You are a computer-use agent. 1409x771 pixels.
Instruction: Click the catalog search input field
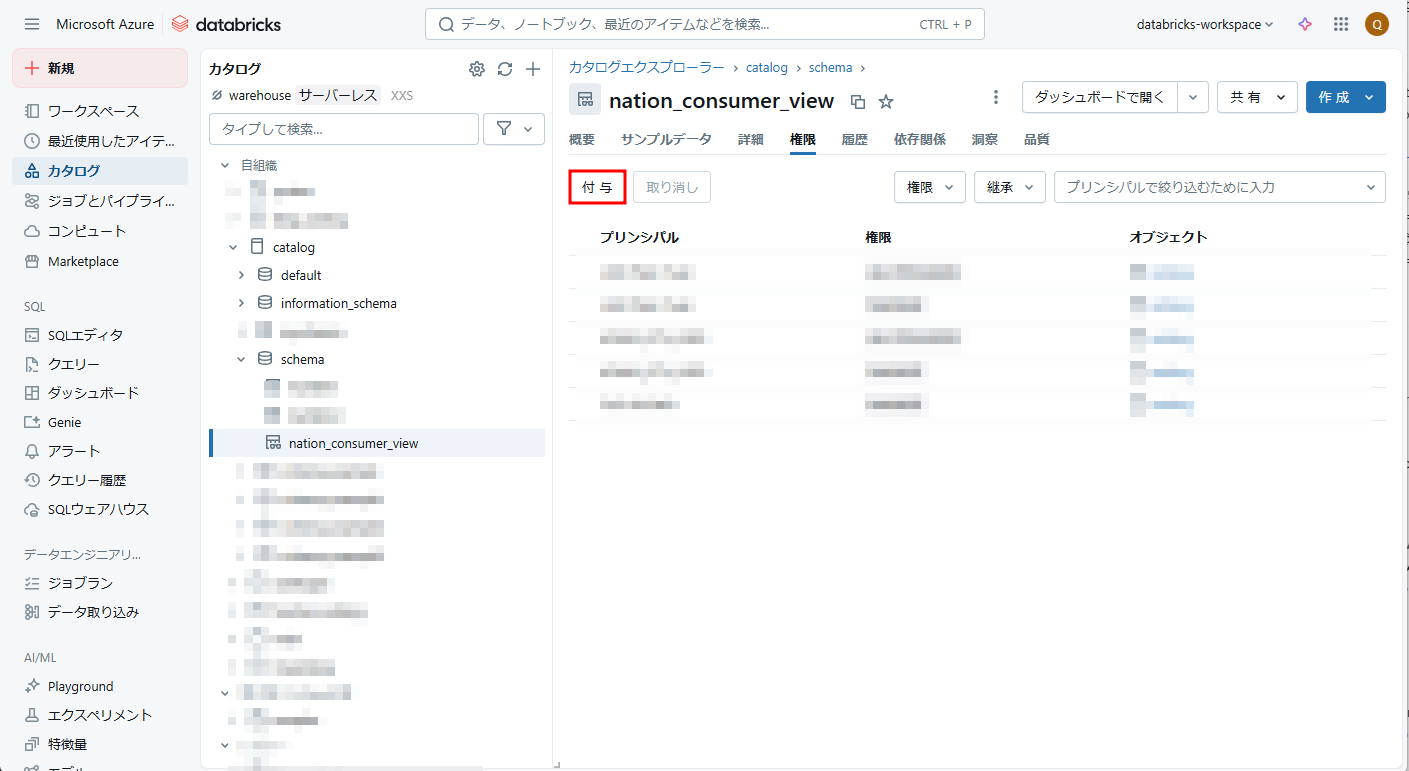[x=343, y=129]
